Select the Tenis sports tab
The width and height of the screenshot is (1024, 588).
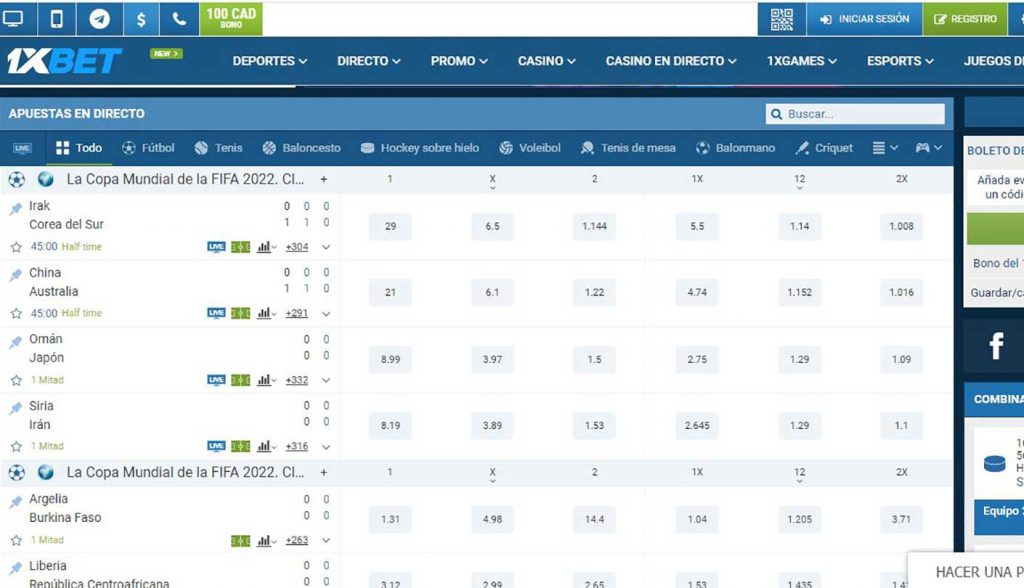[x=218, y=148]
